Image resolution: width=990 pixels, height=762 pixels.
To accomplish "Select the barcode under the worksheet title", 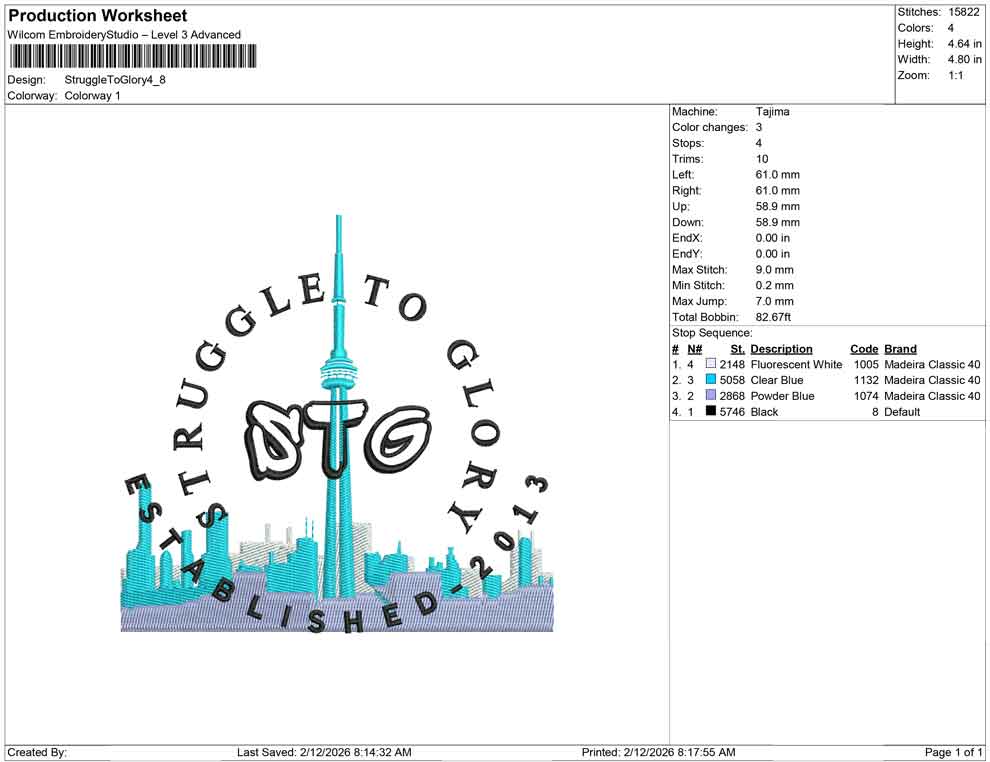I will [x=133, y=56].
